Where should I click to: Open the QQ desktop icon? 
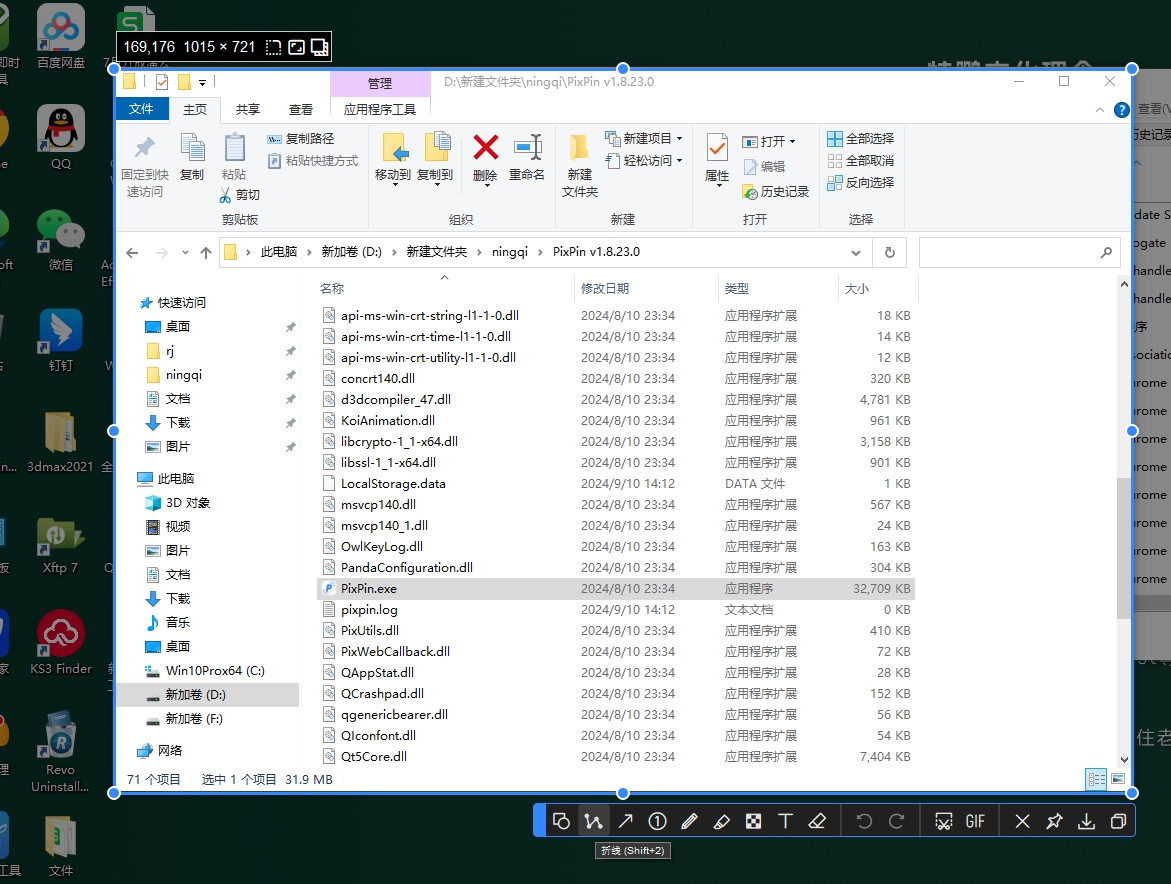tap(60, 138)
